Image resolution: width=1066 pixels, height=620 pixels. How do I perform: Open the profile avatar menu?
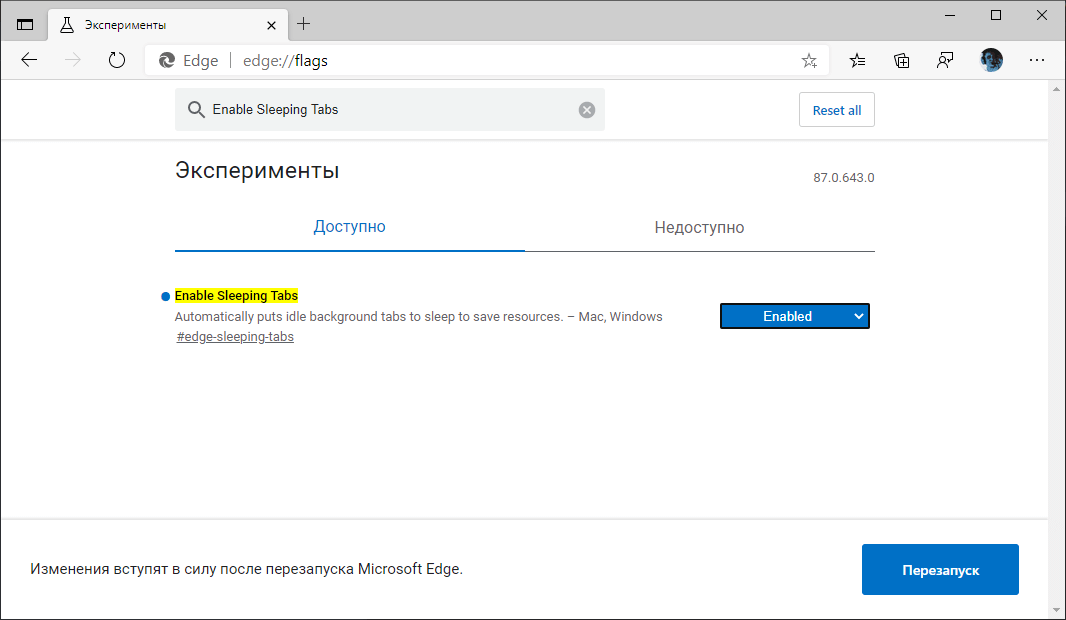[991, 60]
